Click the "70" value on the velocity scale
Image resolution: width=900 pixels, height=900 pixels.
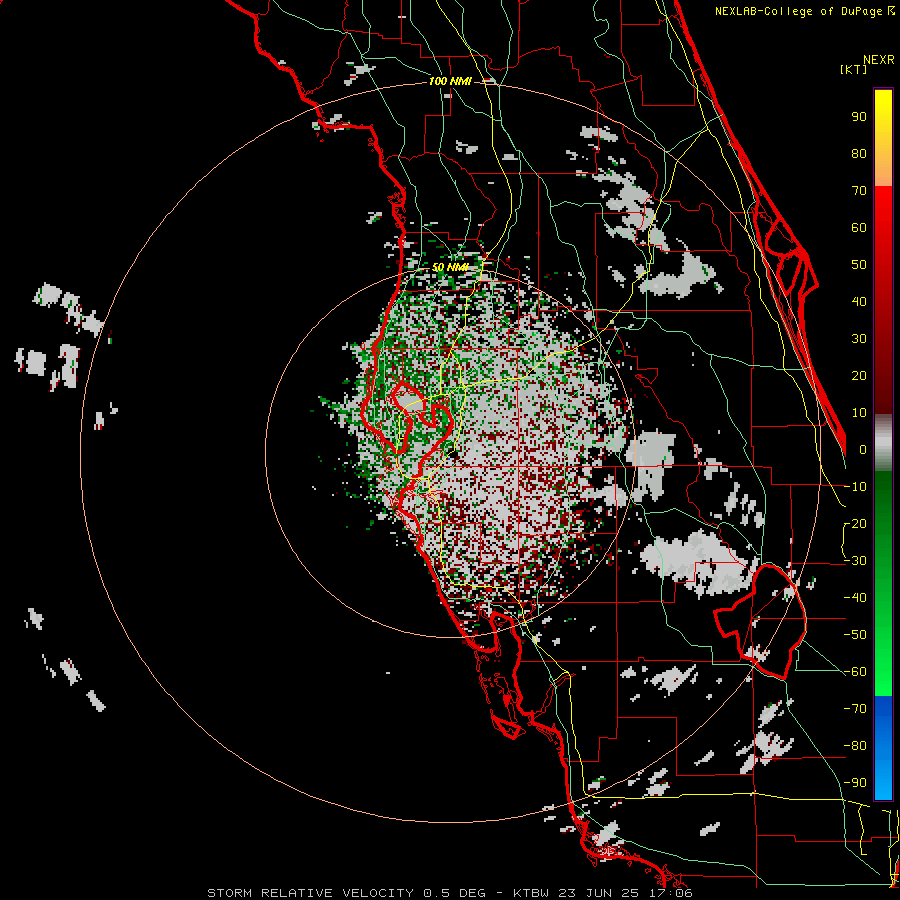coord(859,191)
